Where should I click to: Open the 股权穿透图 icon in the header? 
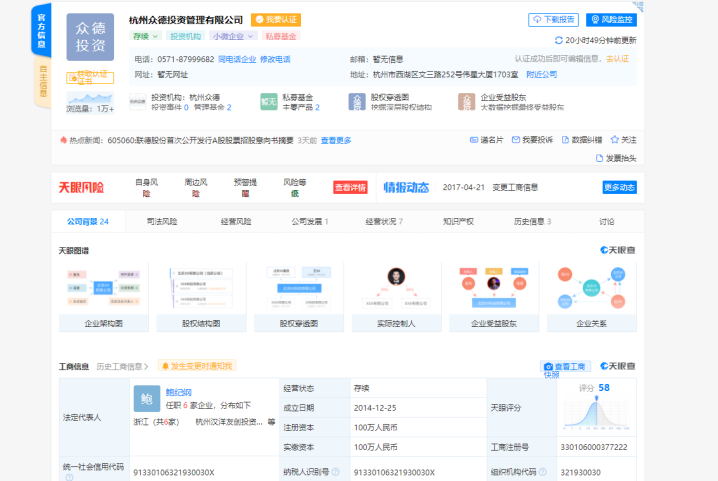(x=357, y=102)
